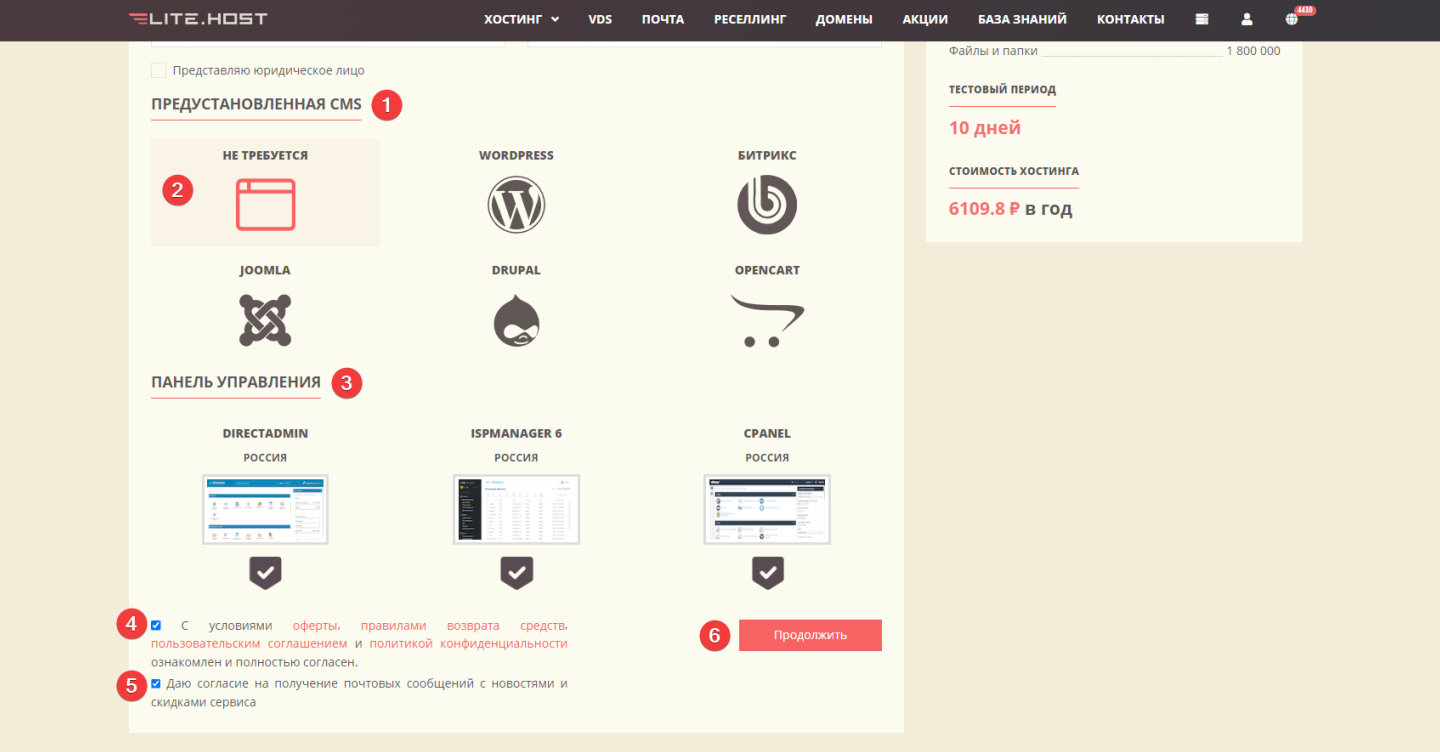Open the VDS menu item

click(x=600, y=19)
